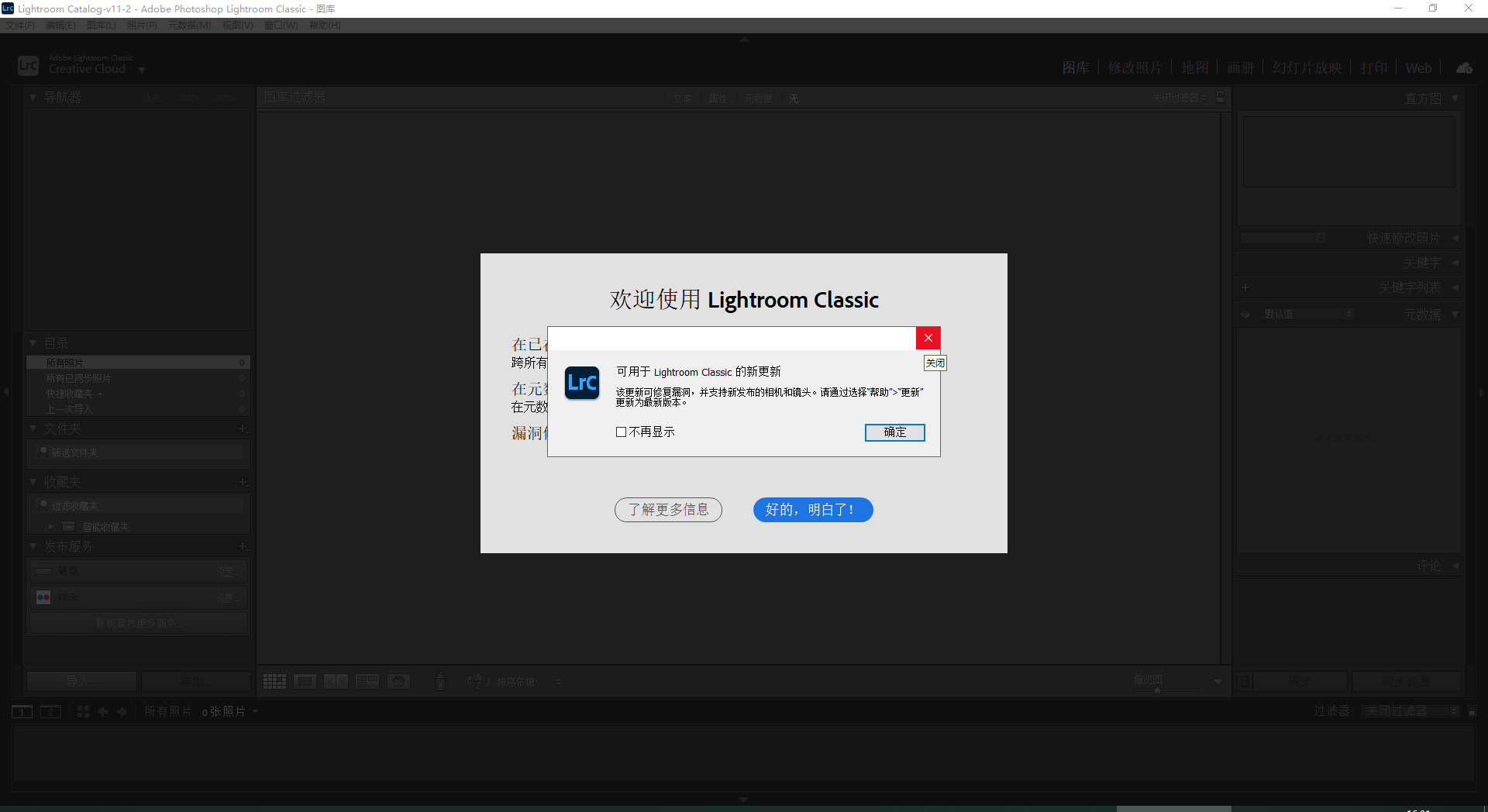Click the plus icon on 收藏夹 panel
The image size is (1488, 812).
point(243,482)
